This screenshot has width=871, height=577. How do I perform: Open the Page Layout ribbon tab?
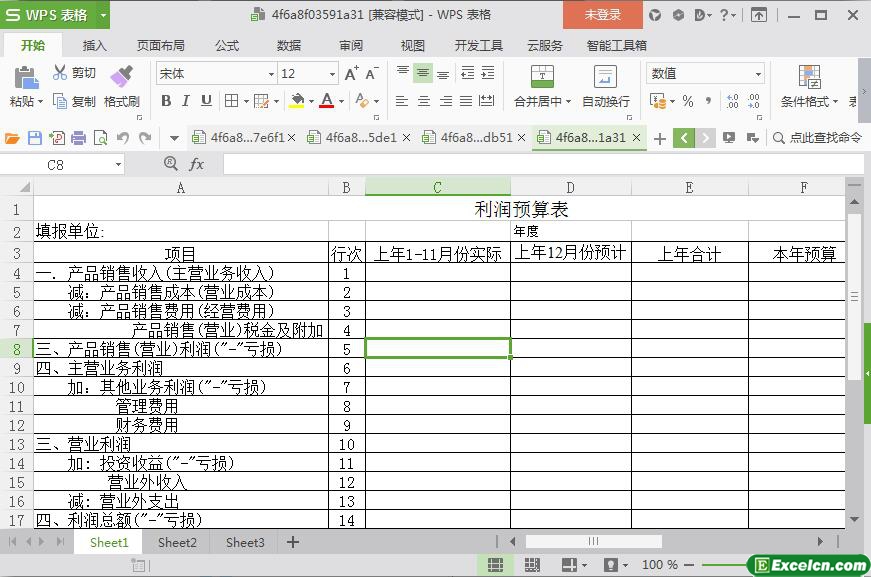click(x=161, y=46)
